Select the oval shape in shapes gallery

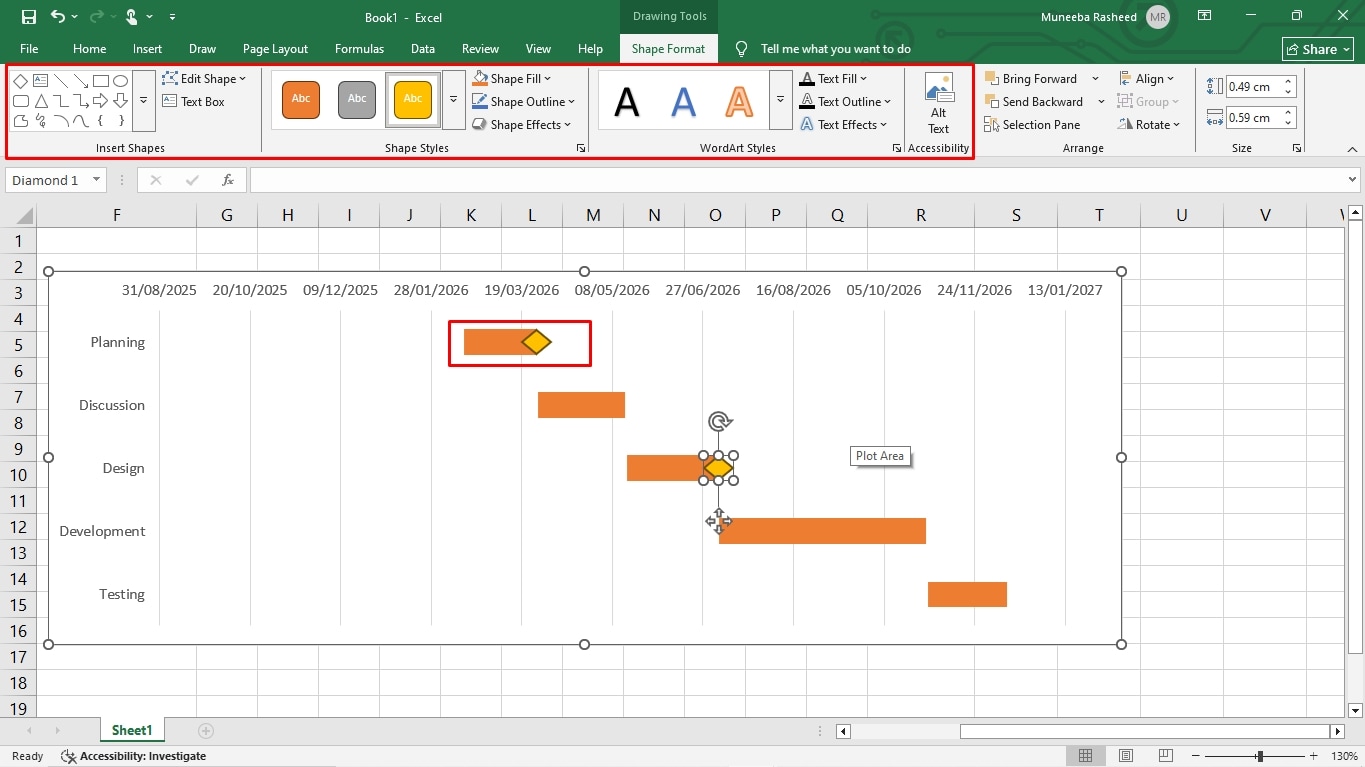(x=120, y=81)
